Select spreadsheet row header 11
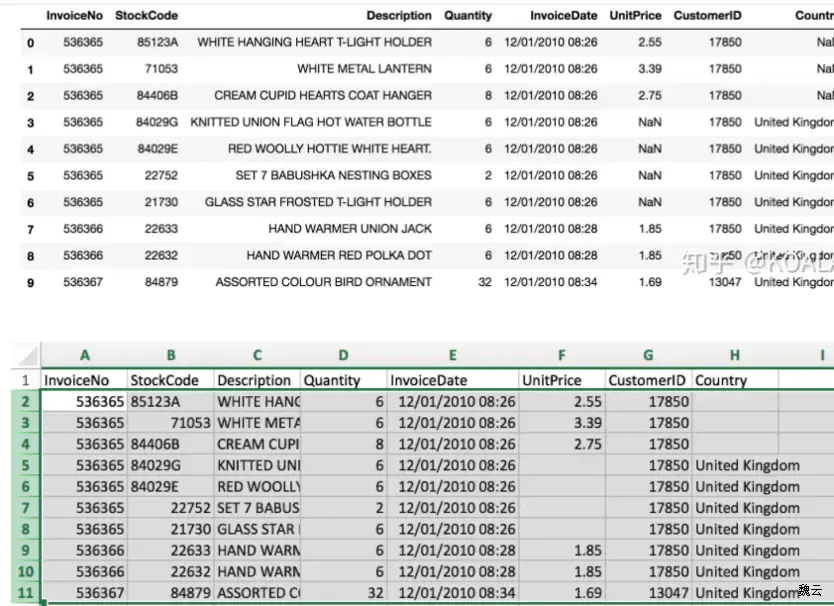 click(x=26, y=593)
